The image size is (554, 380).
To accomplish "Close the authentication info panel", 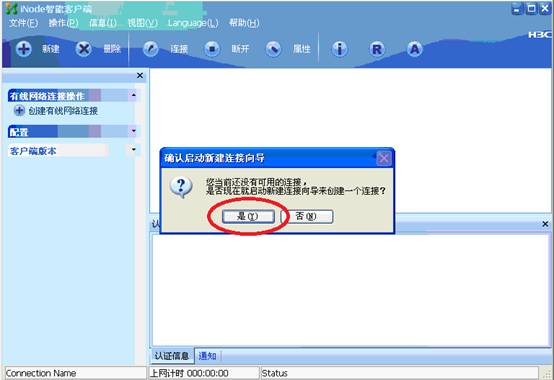I will pos(545,224).
